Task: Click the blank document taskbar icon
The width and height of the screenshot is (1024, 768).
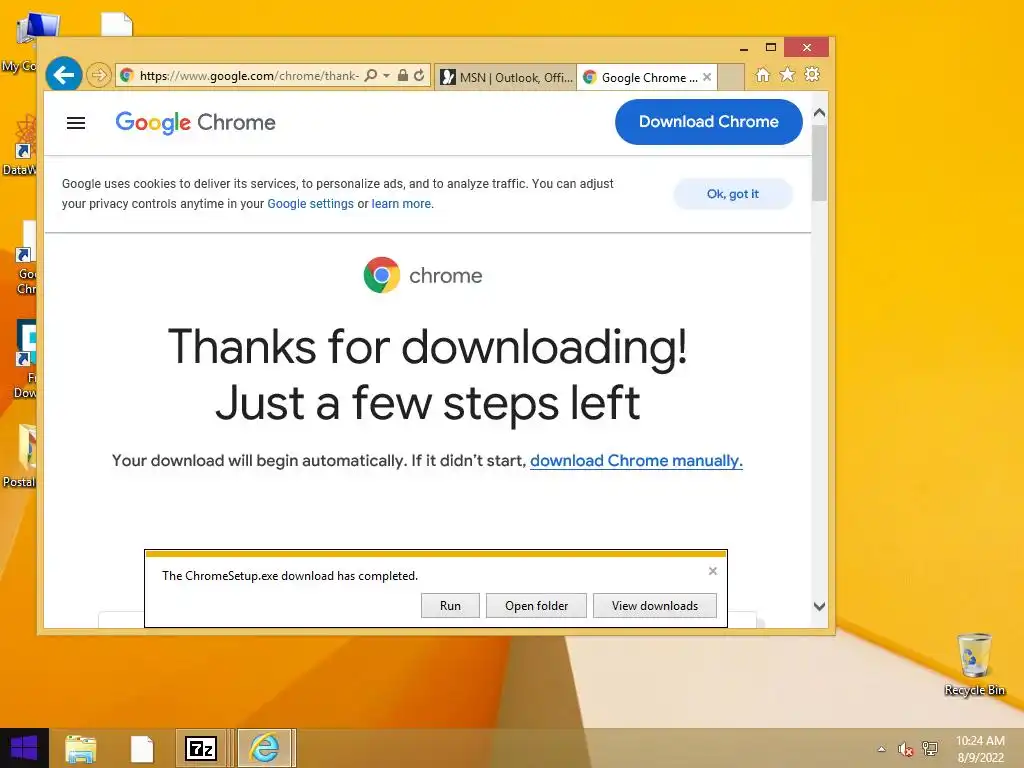Action: [142, 748]
